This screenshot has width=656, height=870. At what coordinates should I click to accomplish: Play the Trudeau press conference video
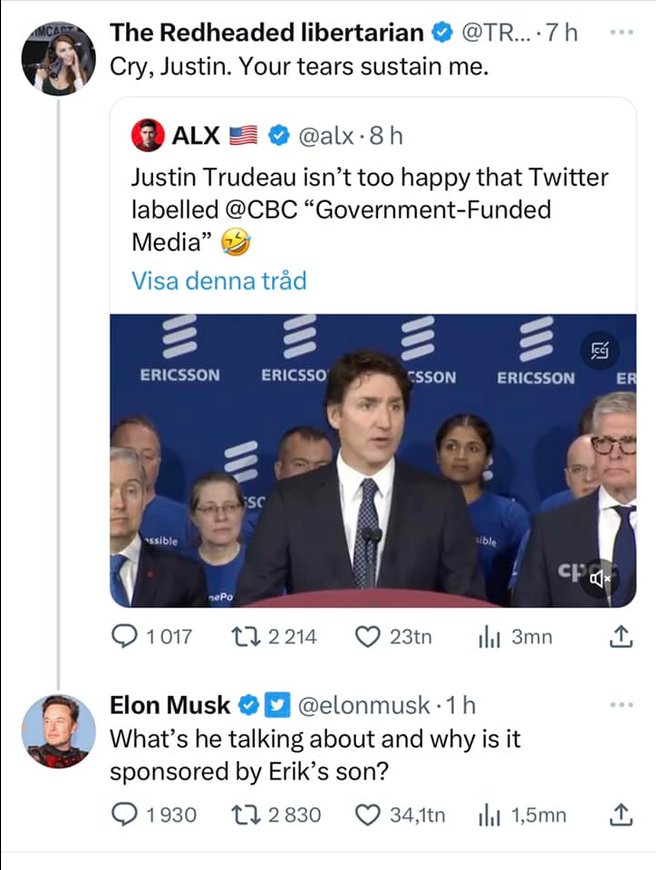372,460
